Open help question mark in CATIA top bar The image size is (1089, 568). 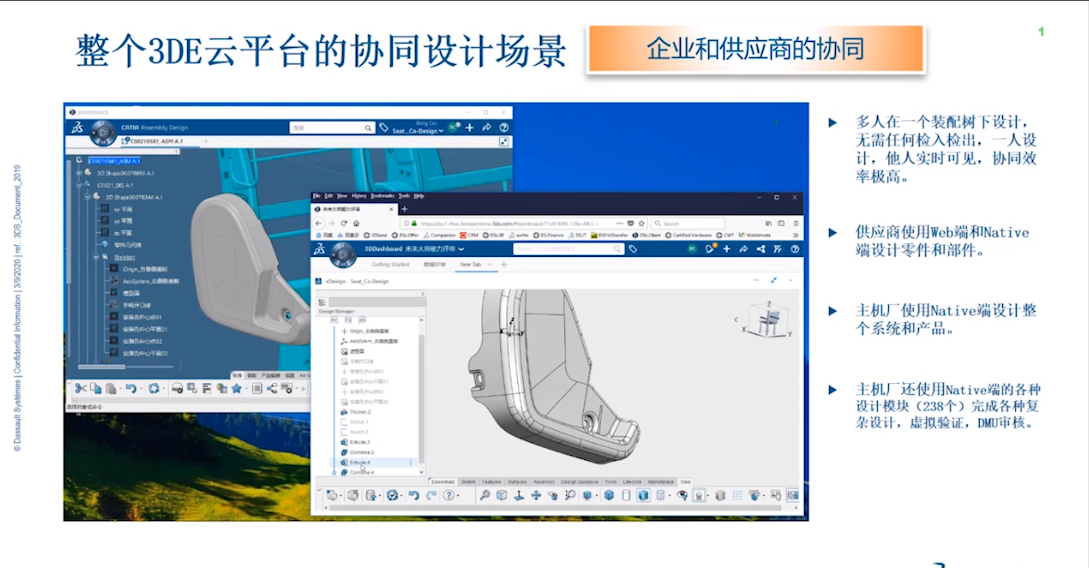click(x=504, y=128)
